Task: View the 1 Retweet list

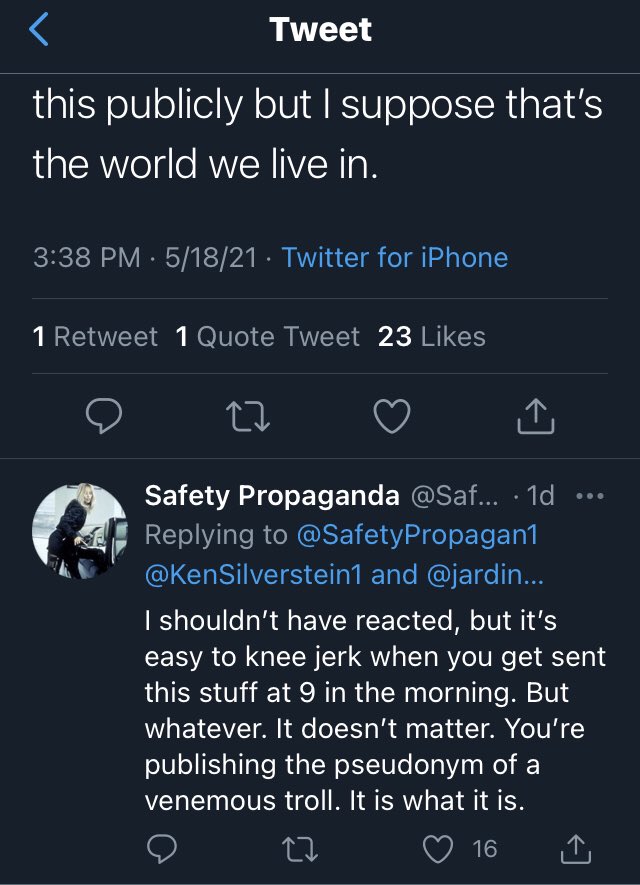Action: pyautogui.click(x=95, y=337)
